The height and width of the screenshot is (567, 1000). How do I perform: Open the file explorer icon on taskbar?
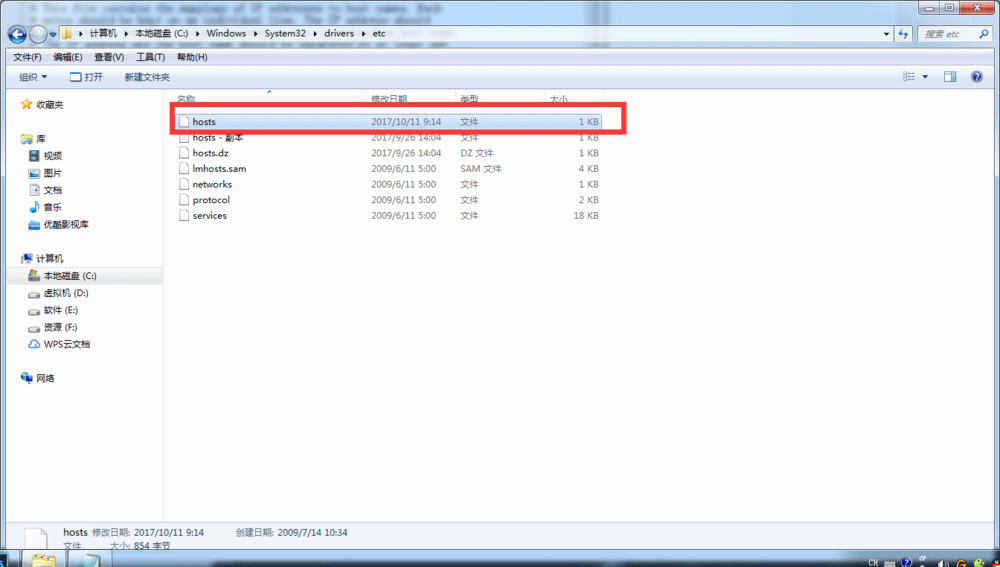pyautogui.click(x=42, y=559)
